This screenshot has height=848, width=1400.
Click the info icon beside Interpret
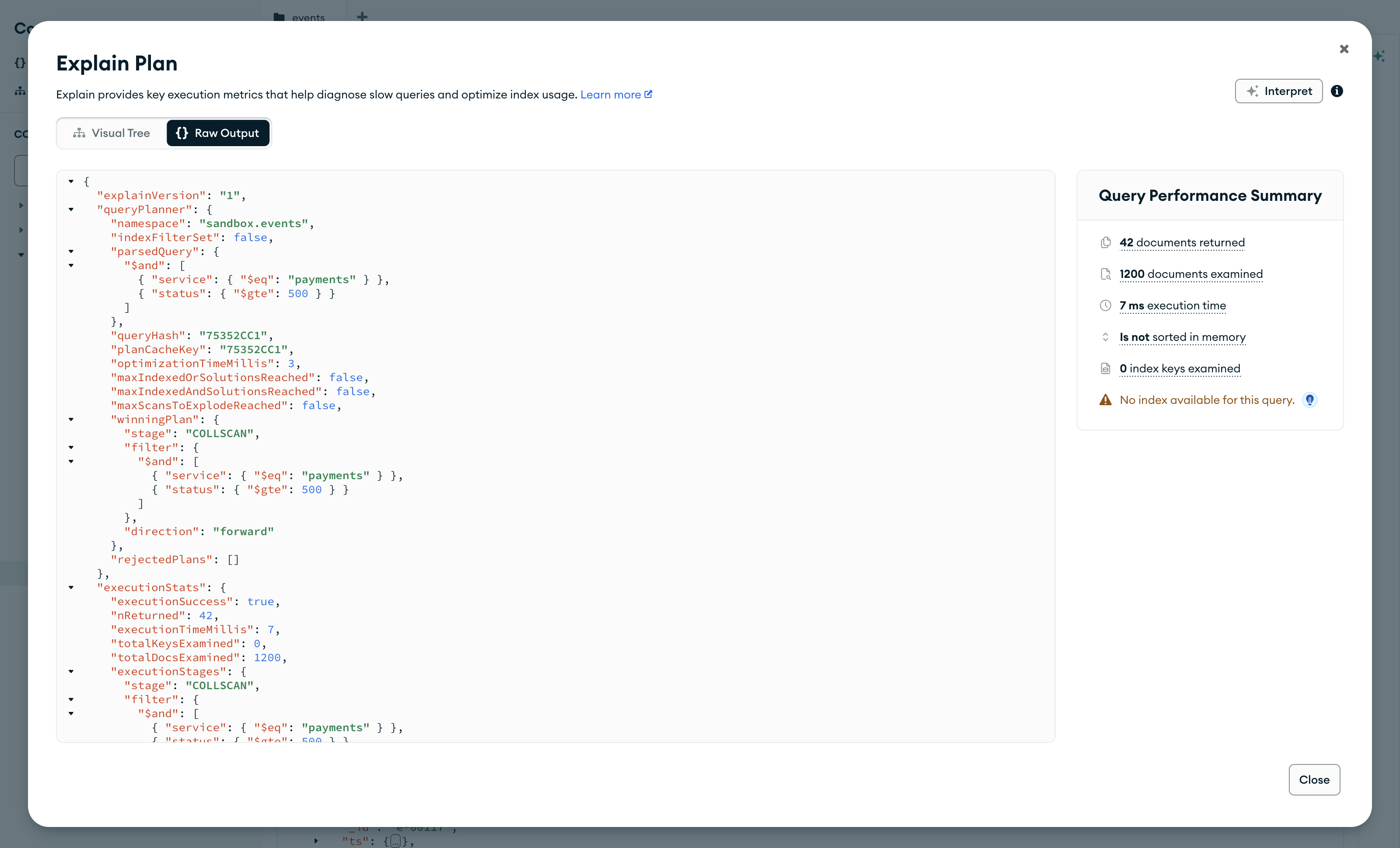click(x=1337, y=91)
